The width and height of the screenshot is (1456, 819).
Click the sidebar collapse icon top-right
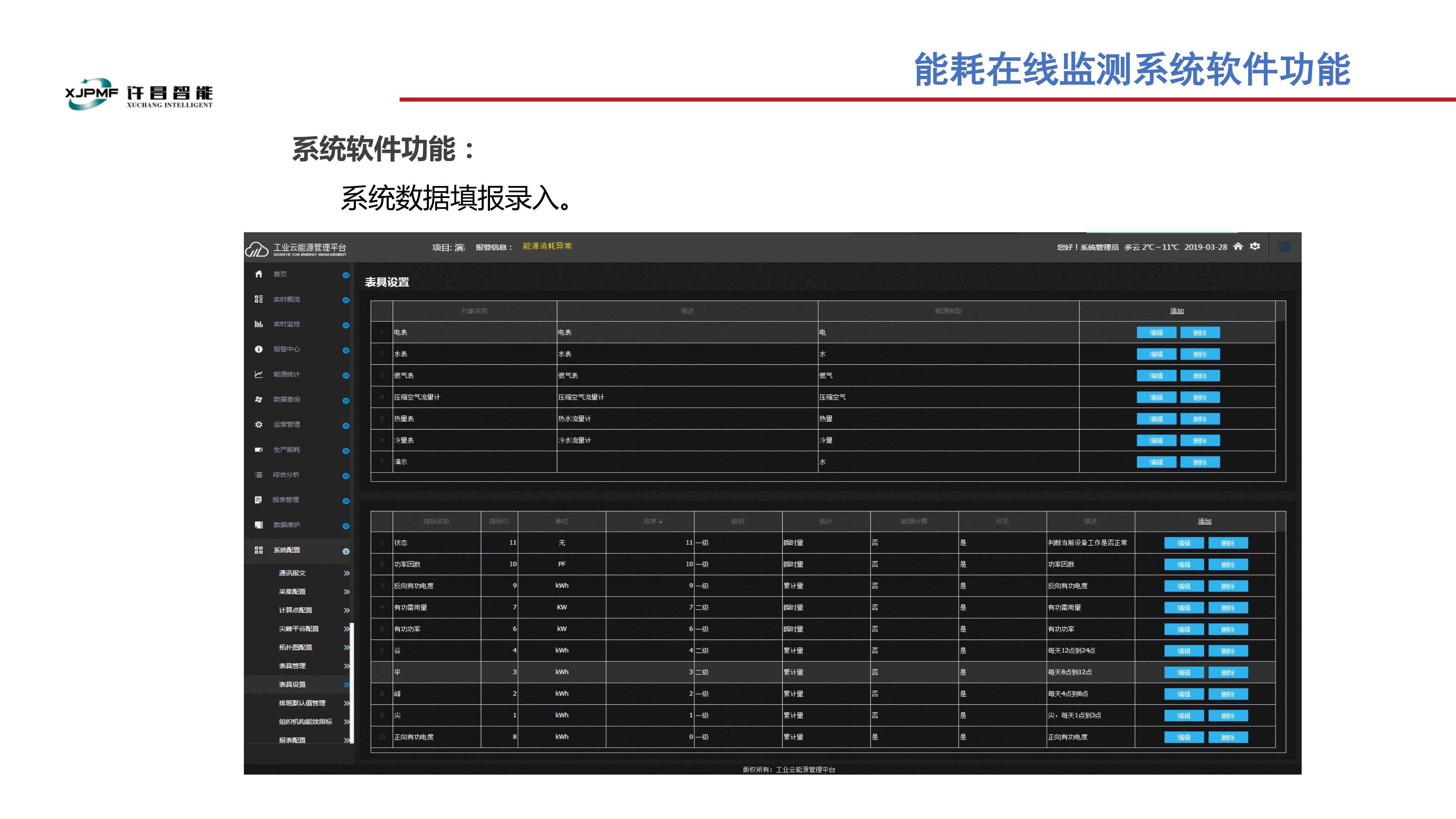[x=1284, y=247]
